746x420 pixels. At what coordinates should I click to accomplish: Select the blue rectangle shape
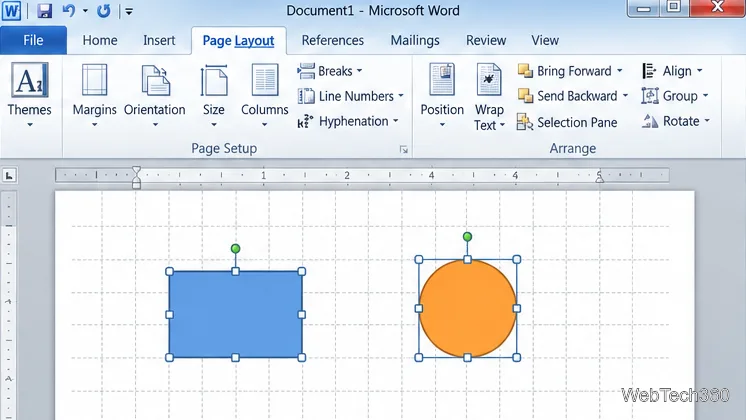[236, 314]
